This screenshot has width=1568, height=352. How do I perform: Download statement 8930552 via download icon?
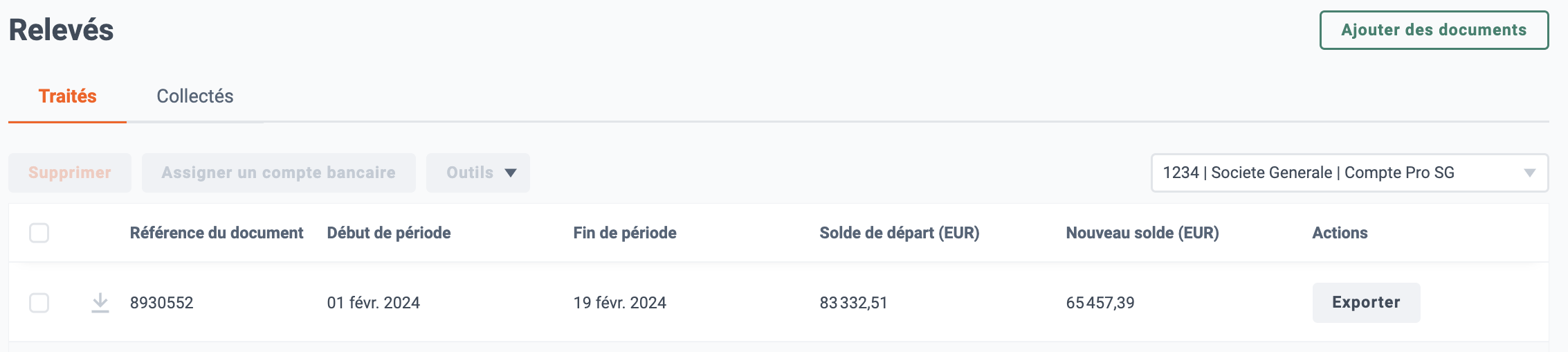click(100, 303)
